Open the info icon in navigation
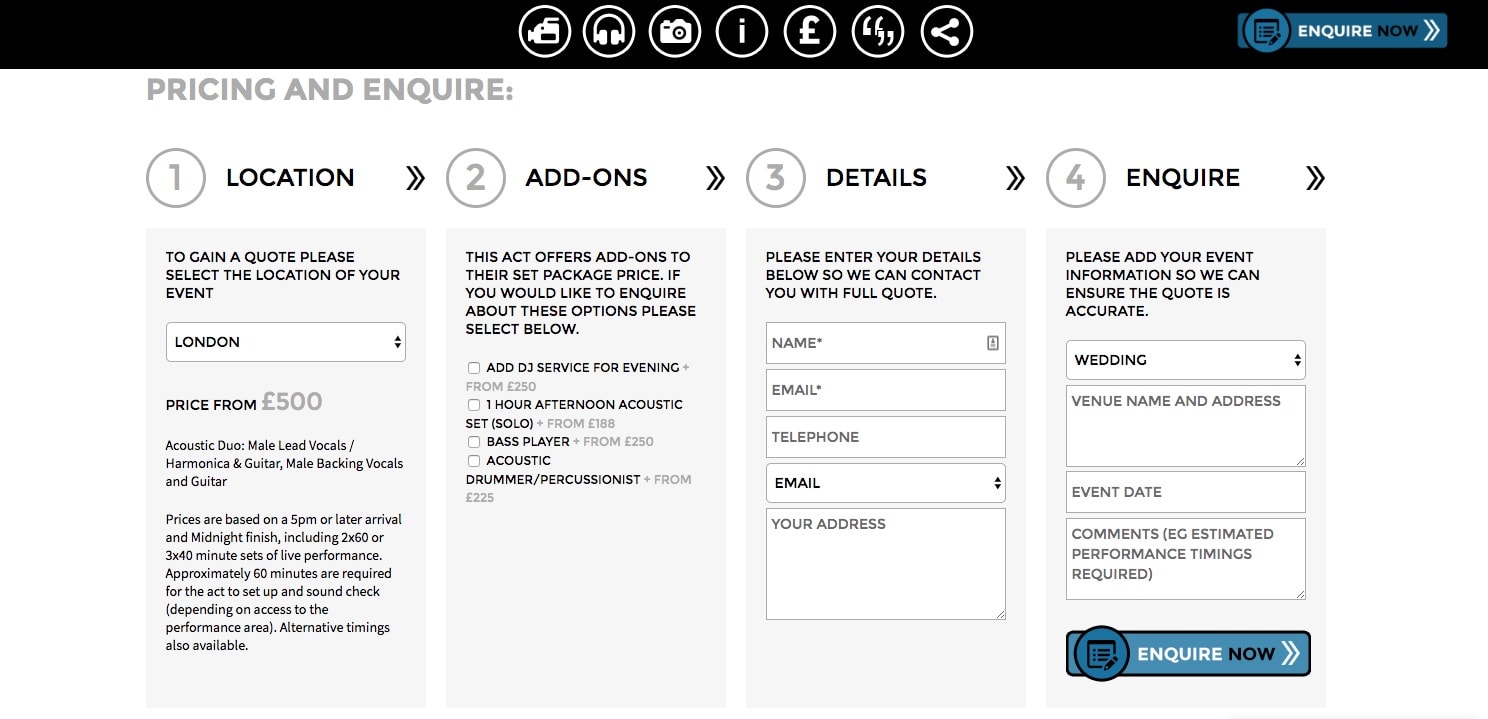Image resolution: width=1488 pixels, height=719 pixels. pyautogui.click(x=742, y=32)
